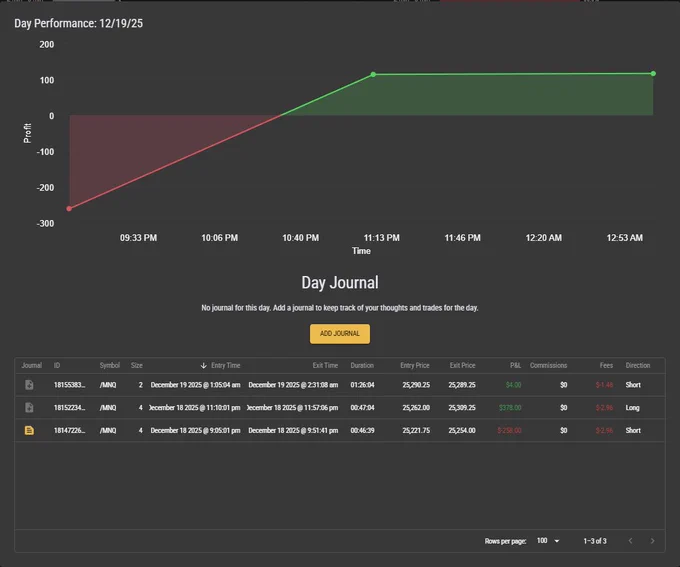This screenshot has height=567, width=680.
Task: Click the Long direction cell
Action: point(632,407)
